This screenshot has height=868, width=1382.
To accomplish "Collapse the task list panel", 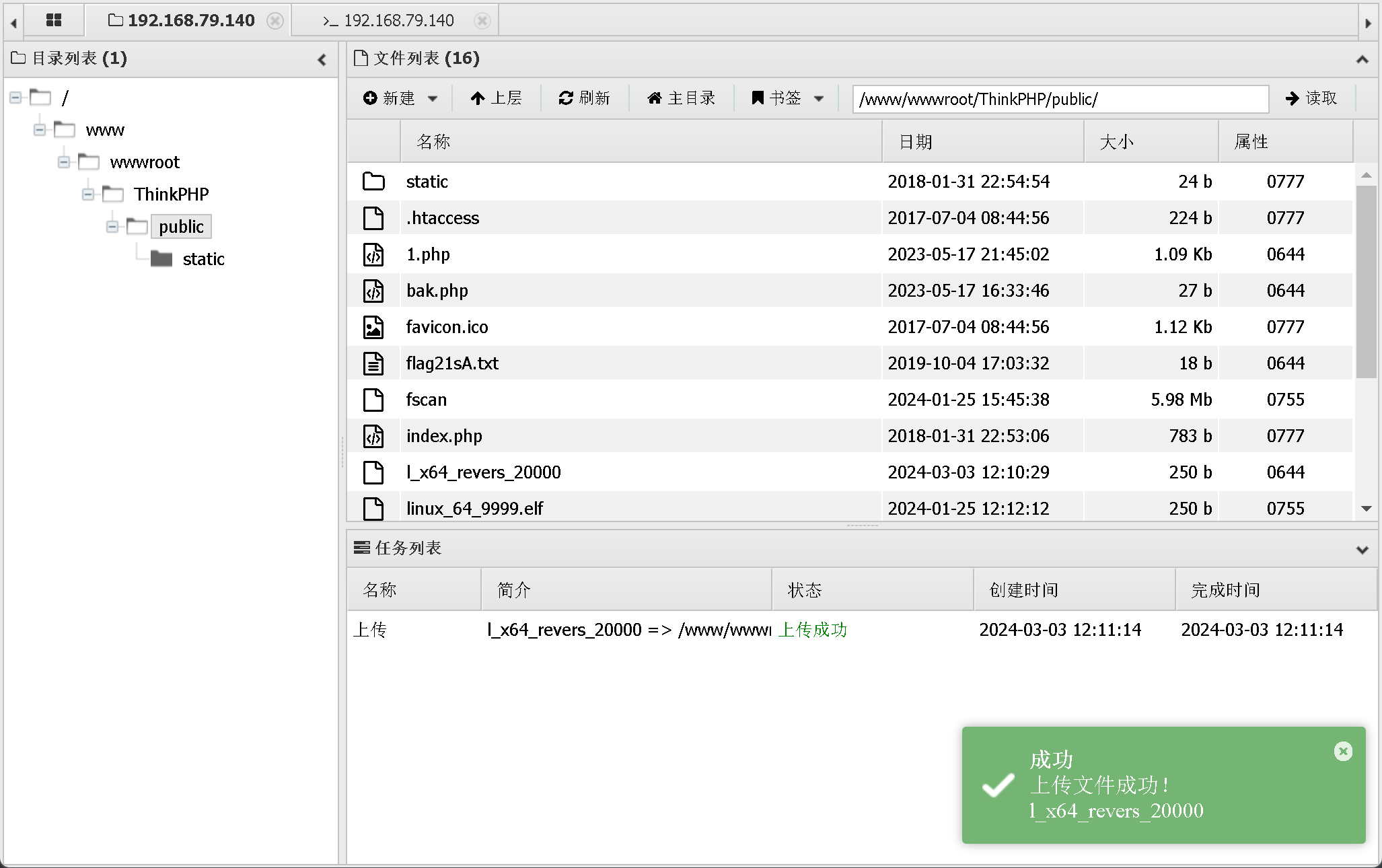I will pyautogui.click(x=1362, y=550).
